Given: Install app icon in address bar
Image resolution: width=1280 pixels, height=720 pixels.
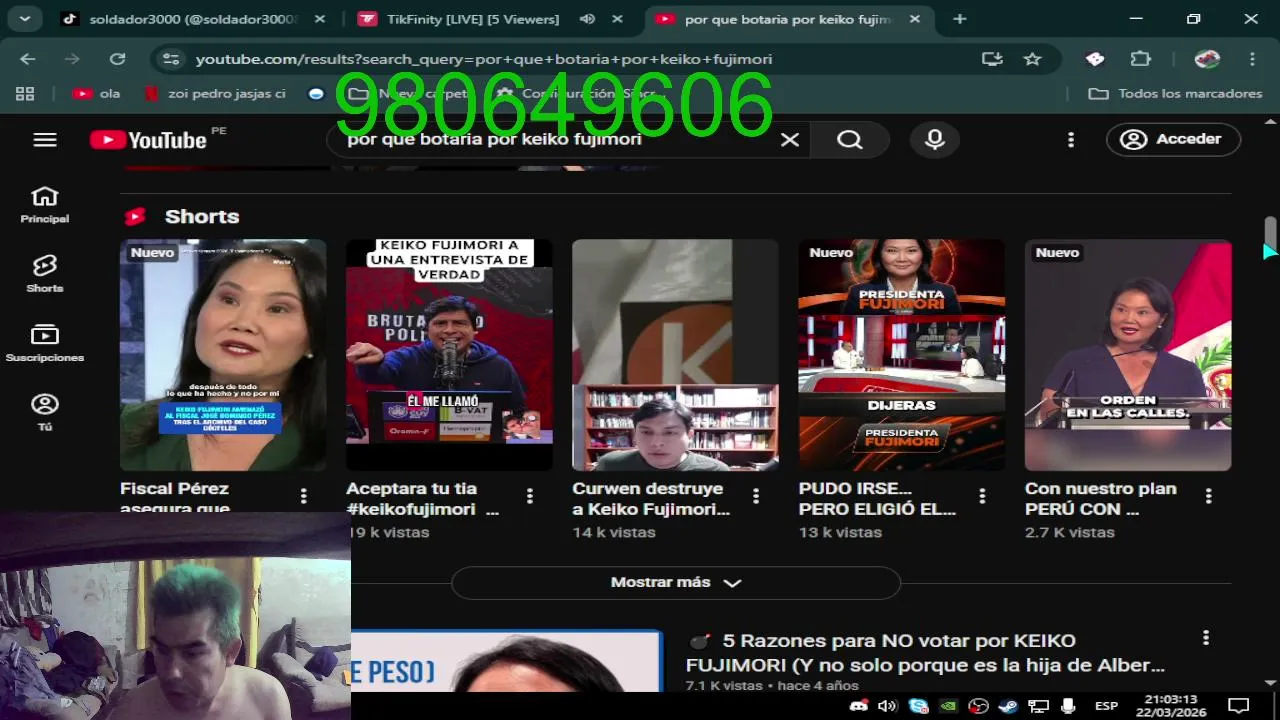Looking at the screenshot, I should tap(992, 59).
